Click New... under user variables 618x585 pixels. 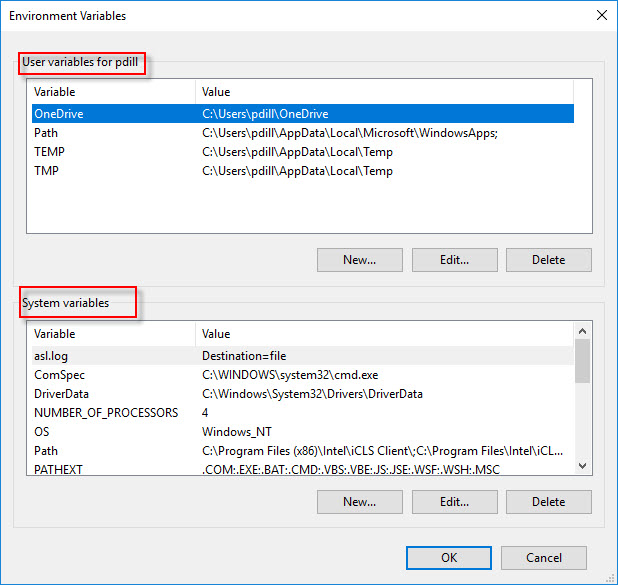click(359, 260)
